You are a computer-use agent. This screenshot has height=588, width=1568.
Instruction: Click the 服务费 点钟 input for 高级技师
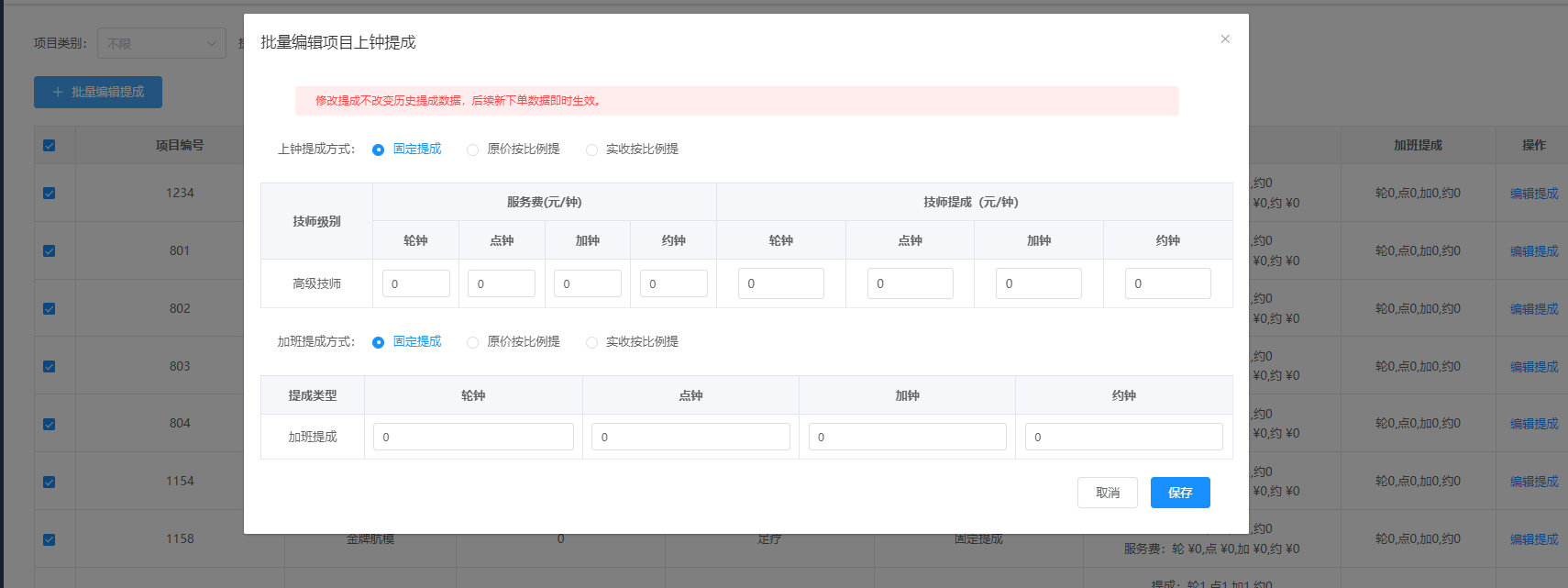[x=502, y=283]
